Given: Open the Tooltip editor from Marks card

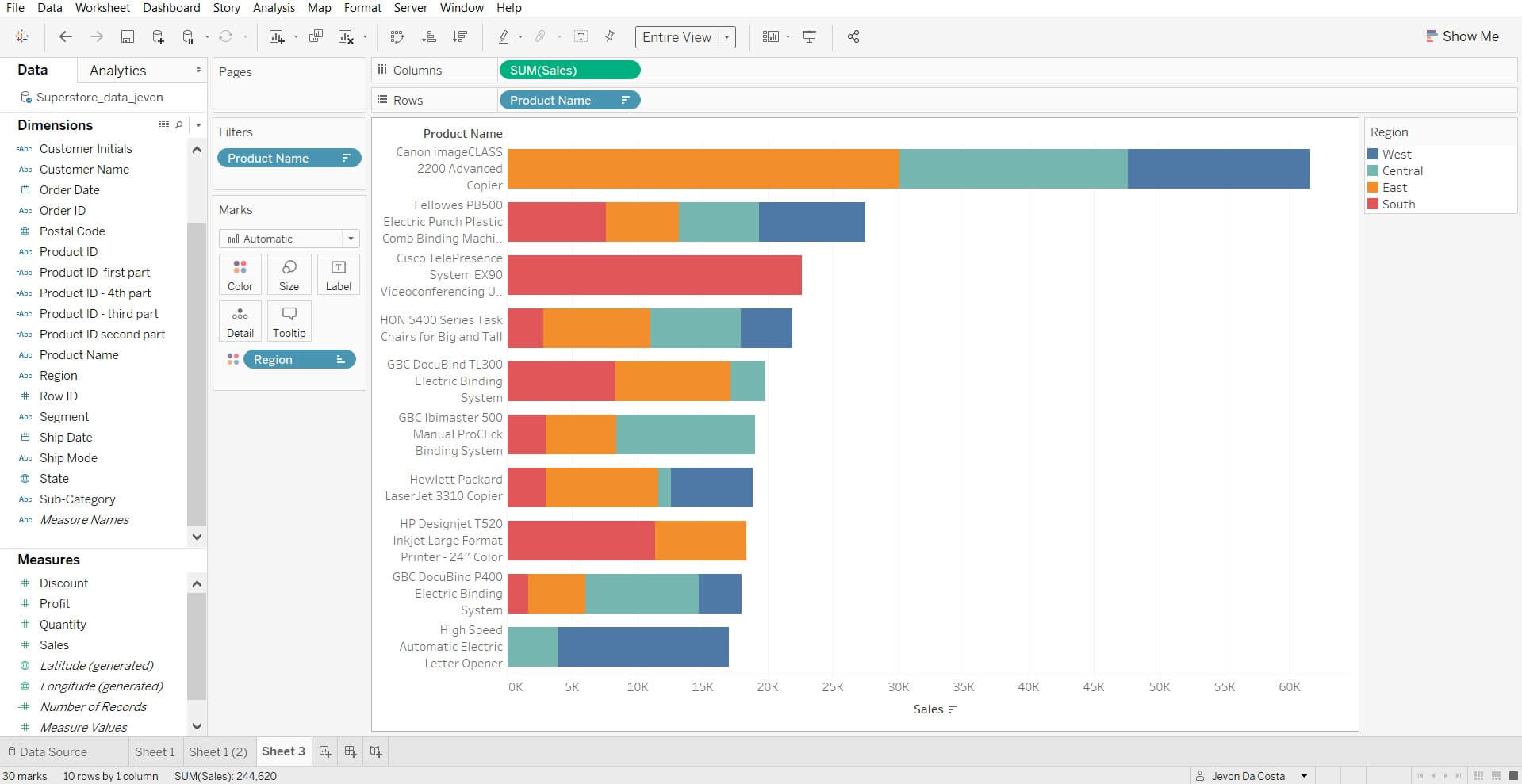Looking at the screenshot, I should click(x=289, y=321).
